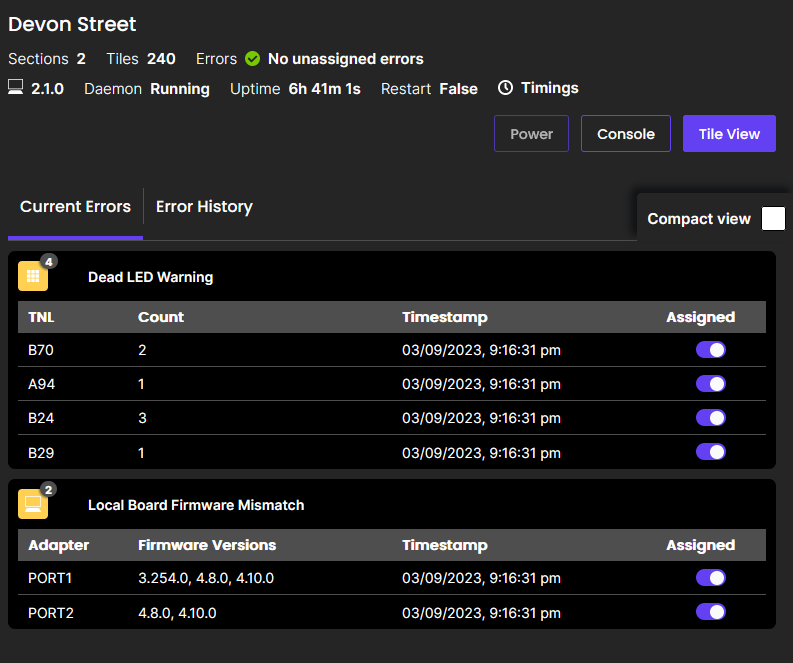793x663 pixels.
Task: Click the Local Board Firmware Mismatch laptop icon
Action: click(33, 505)
